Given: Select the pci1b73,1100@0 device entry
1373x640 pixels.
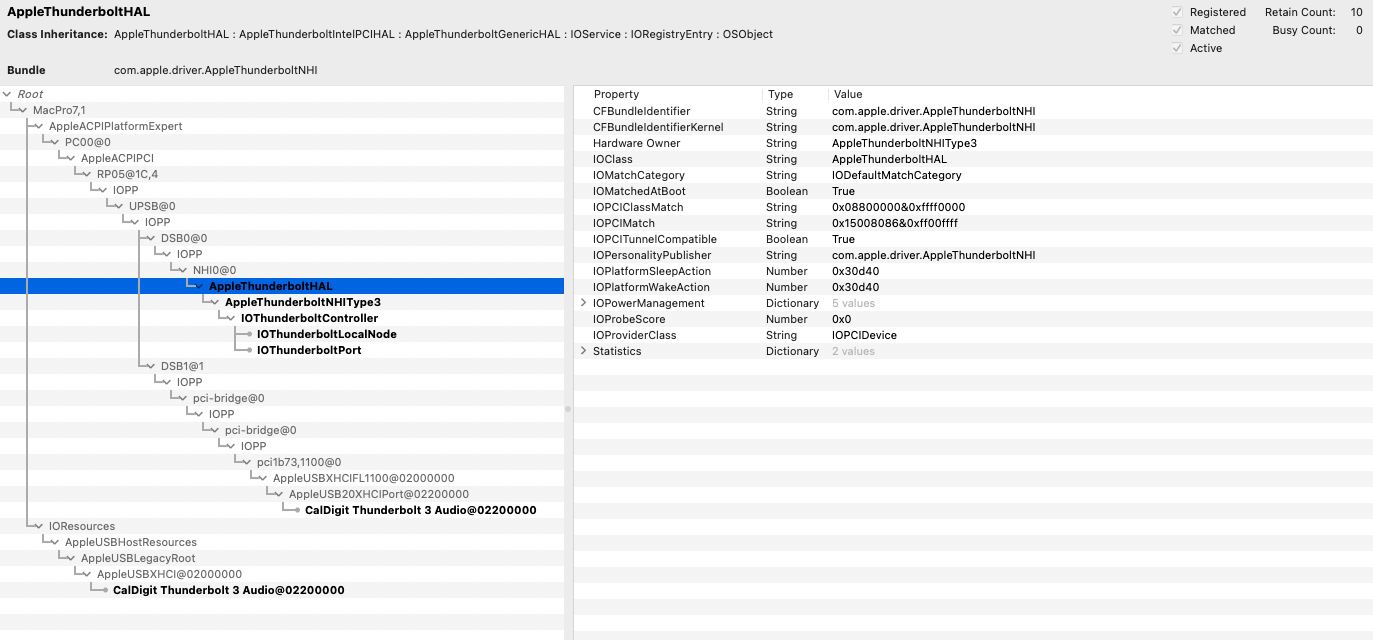Looking at the screenshot, I should pos(298,462).
